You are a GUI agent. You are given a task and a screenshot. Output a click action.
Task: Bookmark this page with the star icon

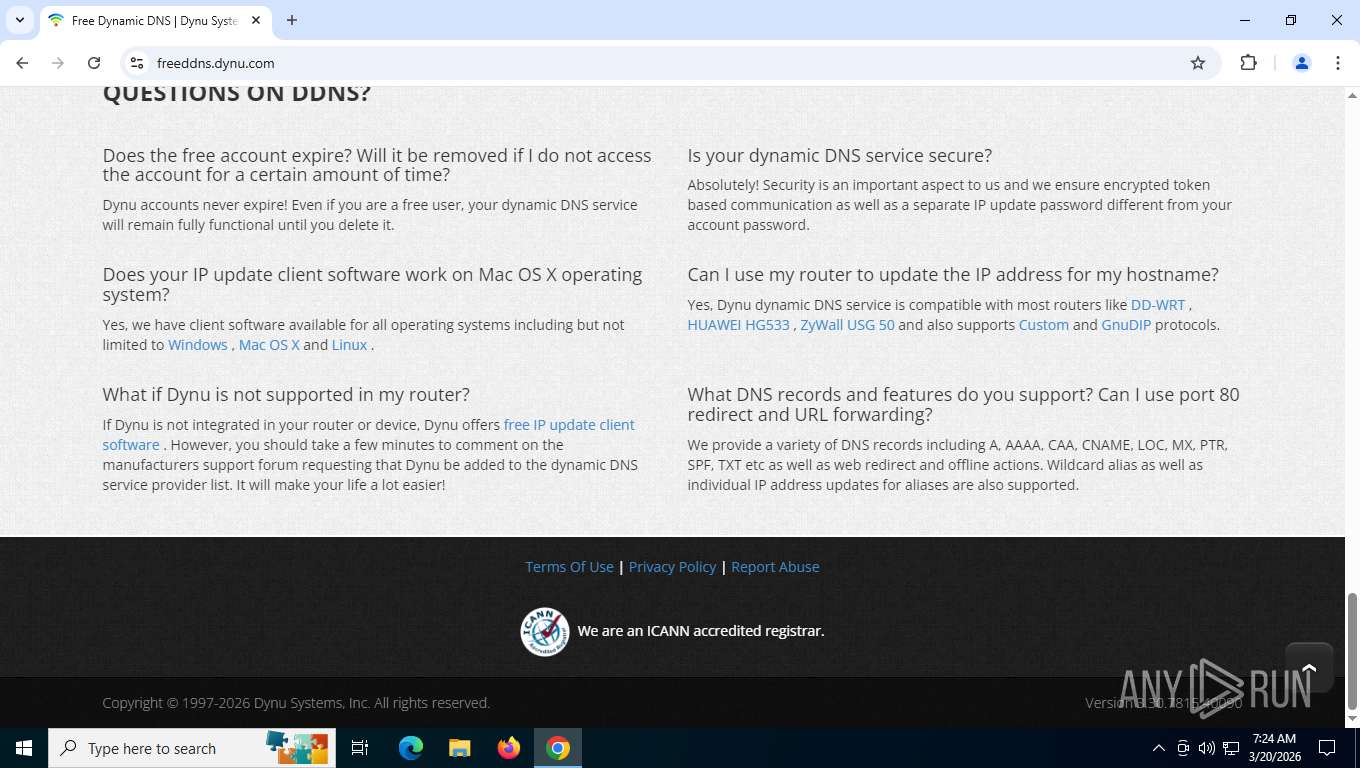pyautogui.click(x=1198, y=63)
